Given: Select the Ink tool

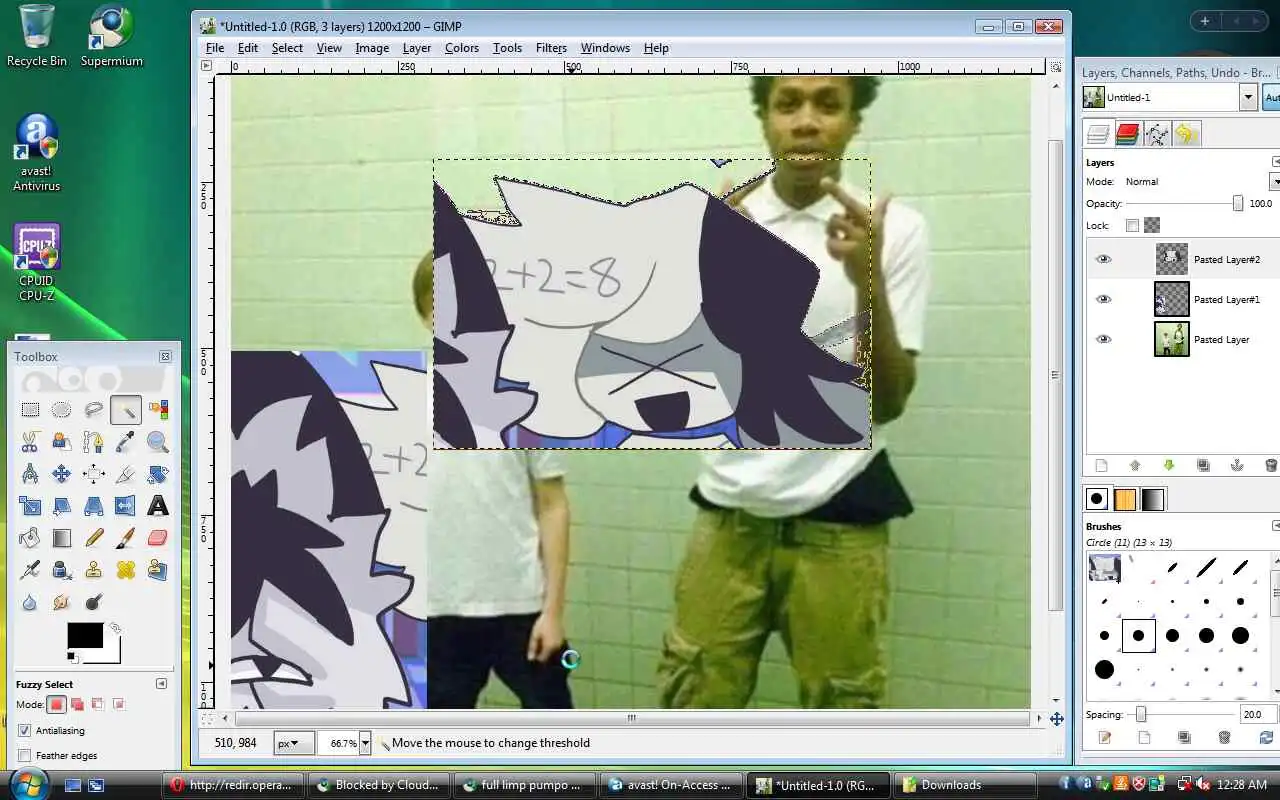Looking at the screenshot, I should coord(62,570).
